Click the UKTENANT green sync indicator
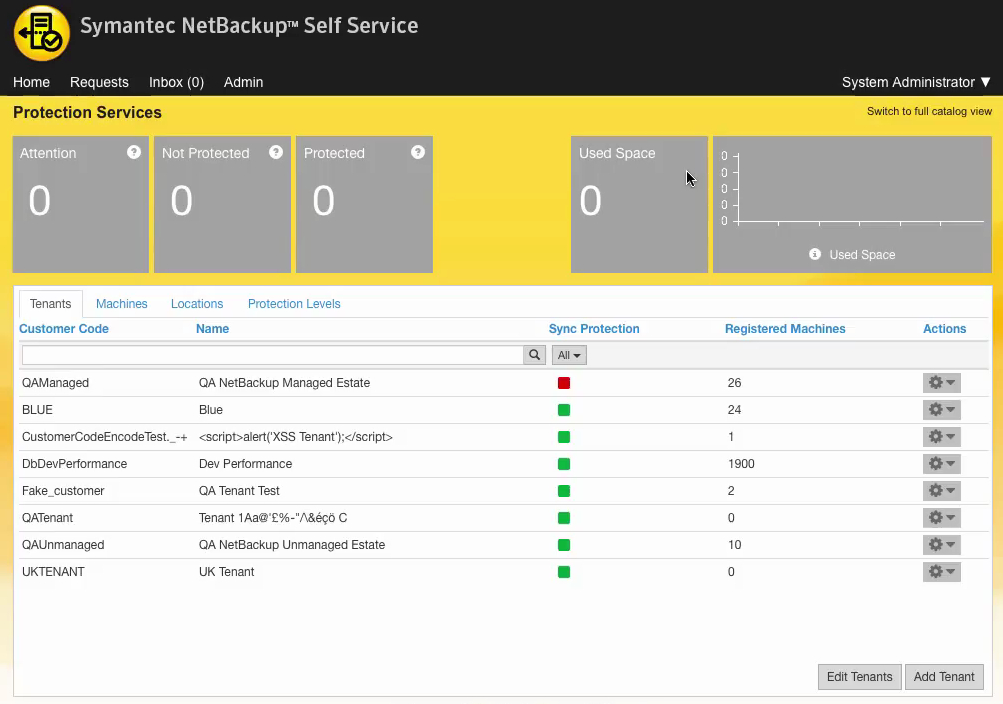Viewport: 1003px width, 704px height. point(564,572)
